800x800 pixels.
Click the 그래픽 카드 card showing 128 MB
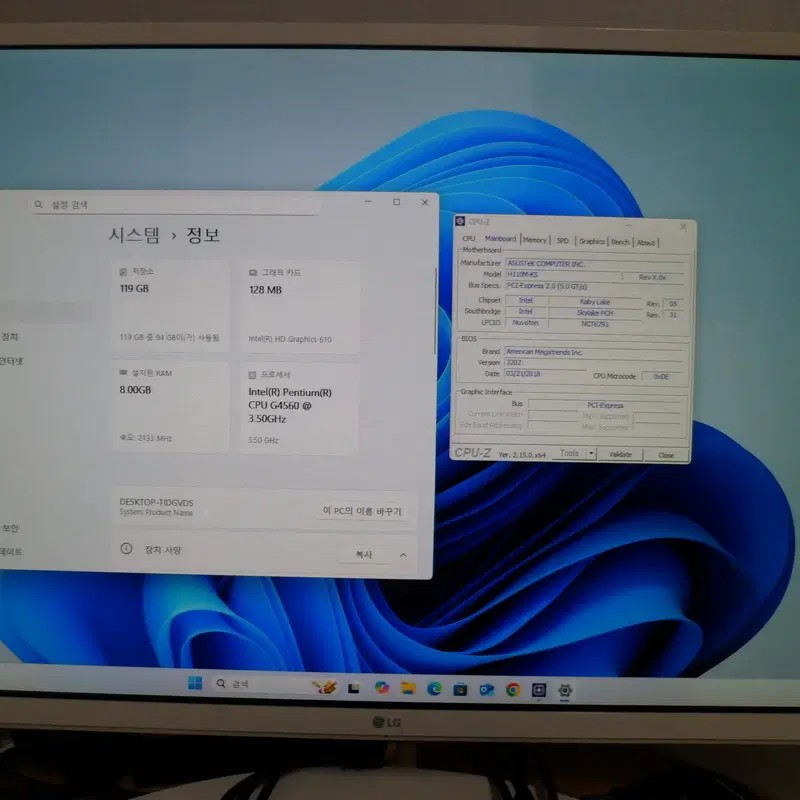click(300, 308)
